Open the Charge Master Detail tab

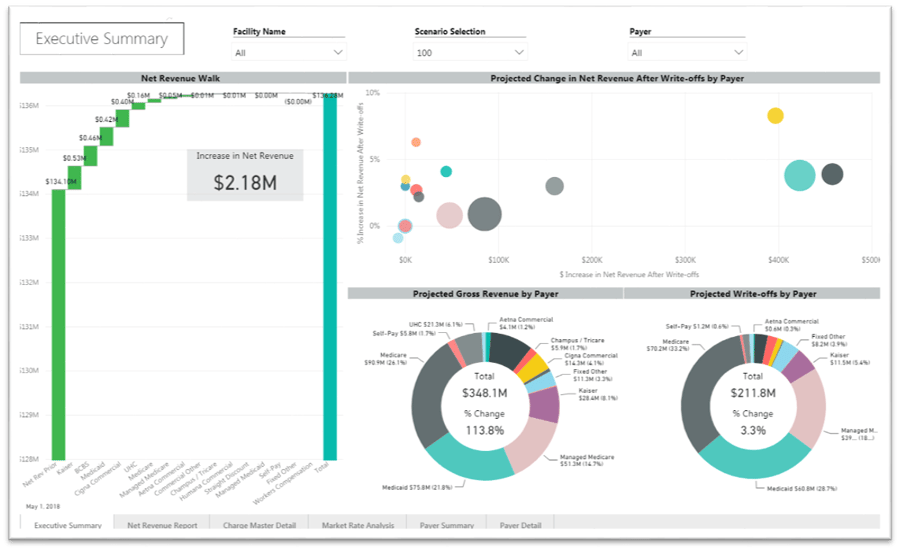click(259, 524)
